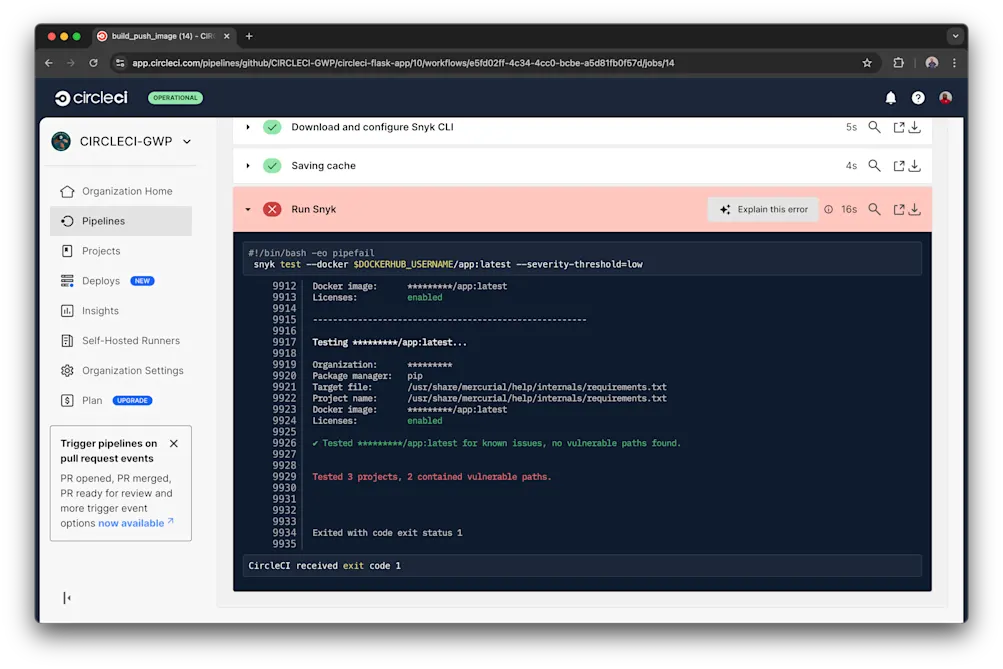Switch to the build_push_image browser tab

point(160,34)
